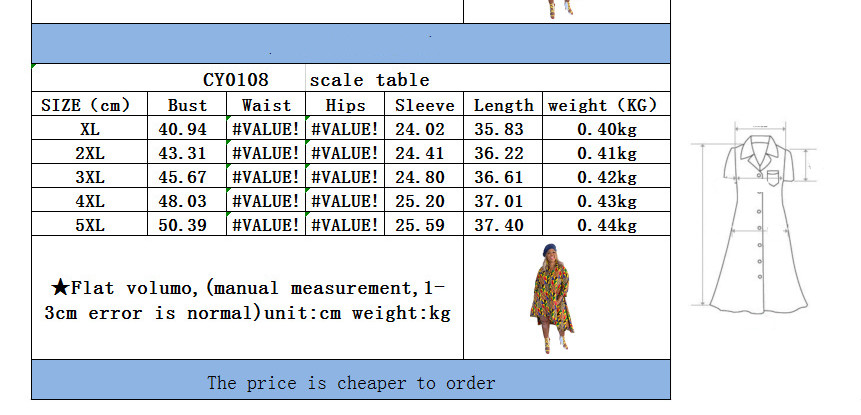861x415 pixels.
Task: Select the Hips column header
Action: (x=345, y=105)
